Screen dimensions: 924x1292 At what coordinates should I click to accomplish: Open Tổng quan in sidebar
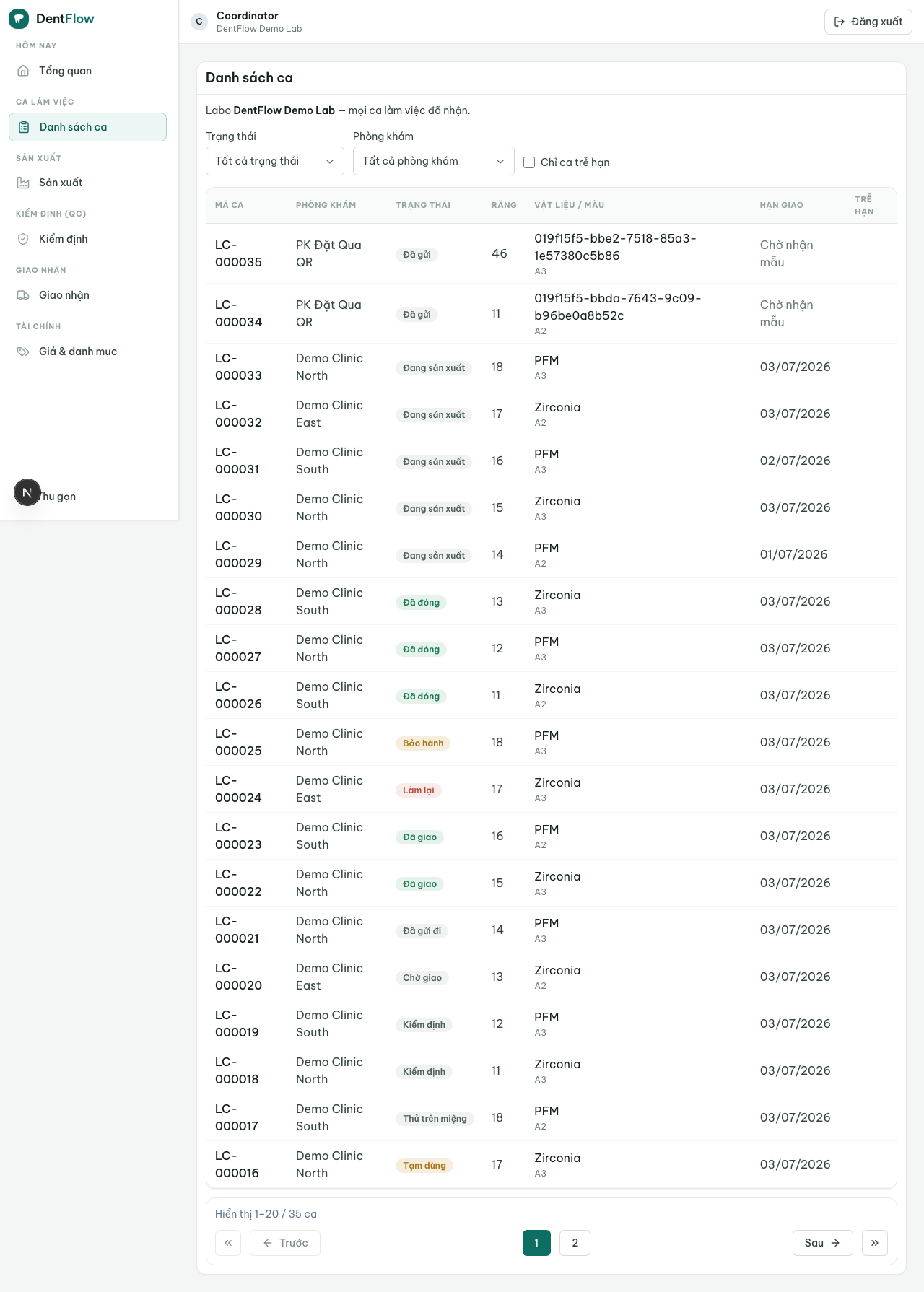click(87, 71)
